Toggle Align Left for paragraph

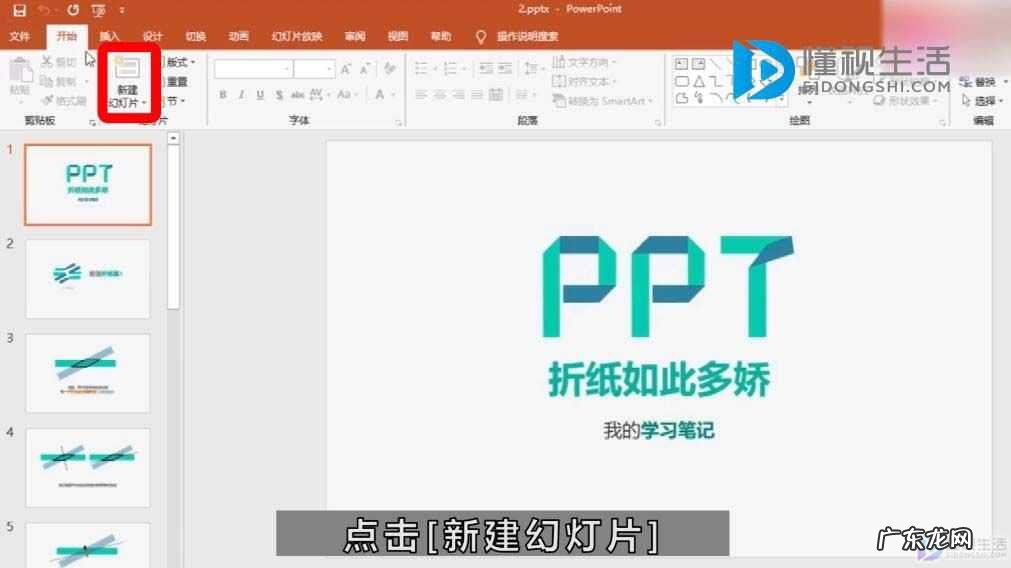coord(421,95)
